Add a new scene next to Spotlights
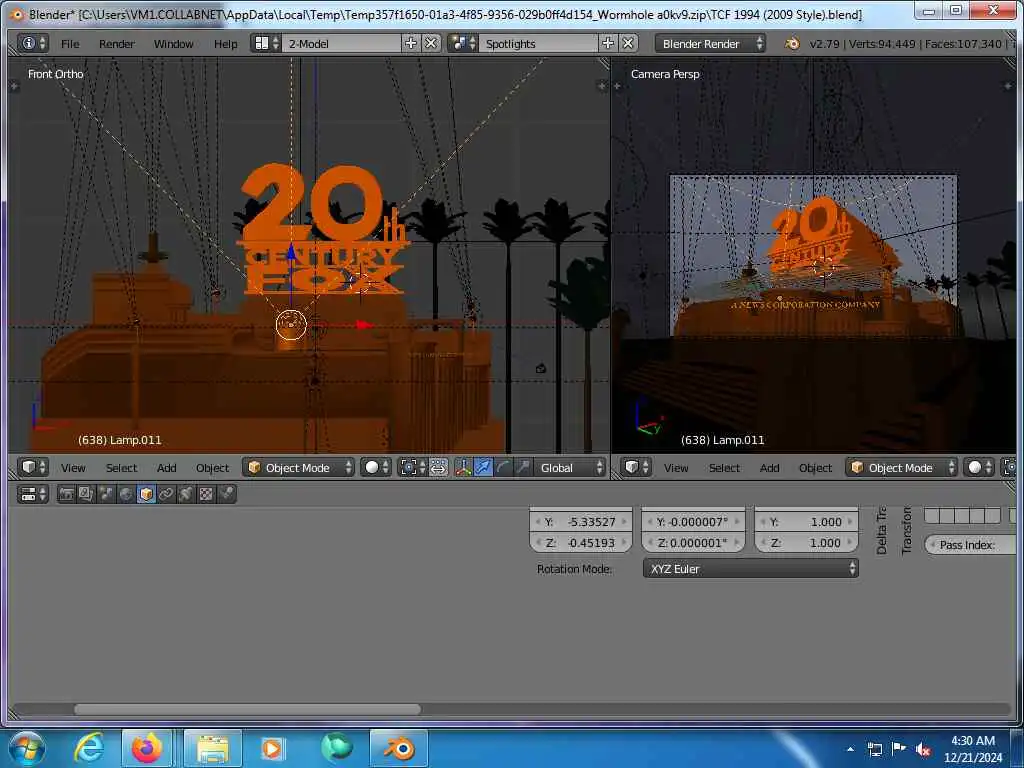This screenshot has height=768, width=1024. click(608, 43)
